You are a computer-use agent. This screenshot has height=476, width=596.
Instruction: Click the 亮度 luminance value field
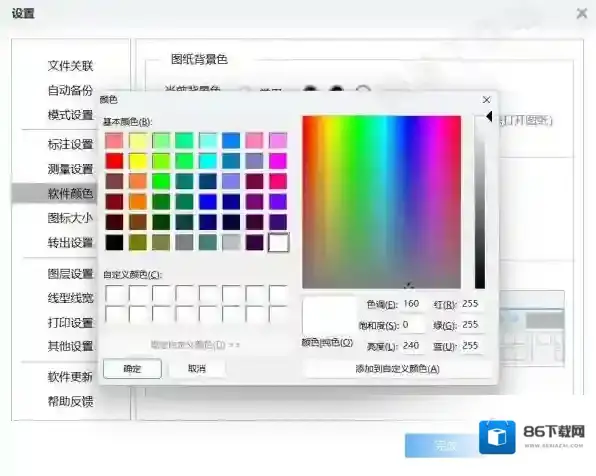tap(412, 346)
